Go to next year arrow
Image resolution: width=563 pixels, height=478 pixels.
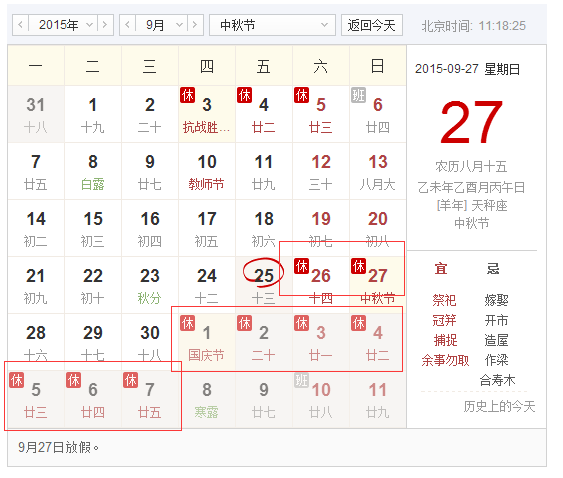(105, 25)
